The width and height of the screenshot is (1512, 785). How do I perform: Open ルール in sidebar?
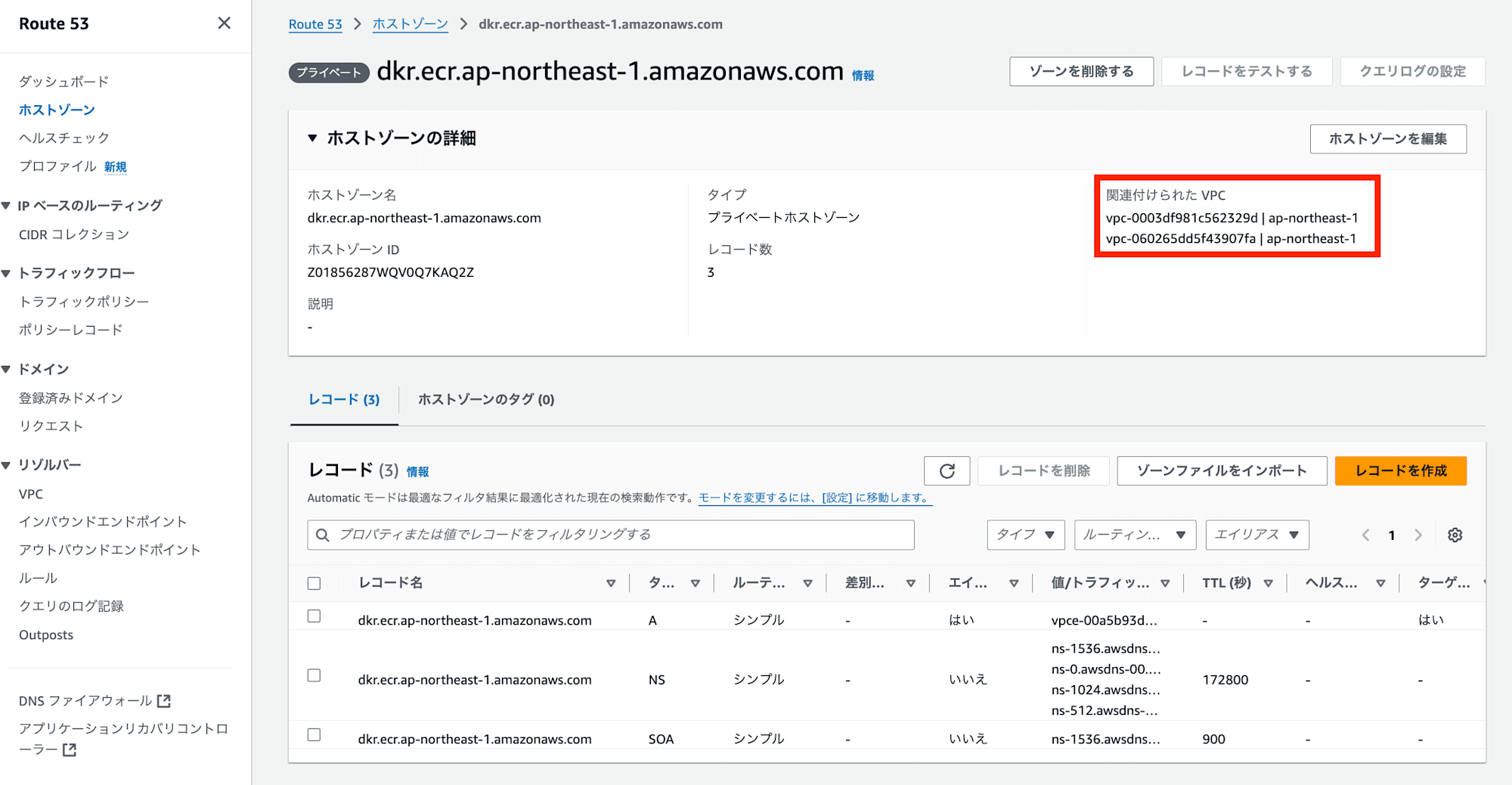tap(38, 578)
